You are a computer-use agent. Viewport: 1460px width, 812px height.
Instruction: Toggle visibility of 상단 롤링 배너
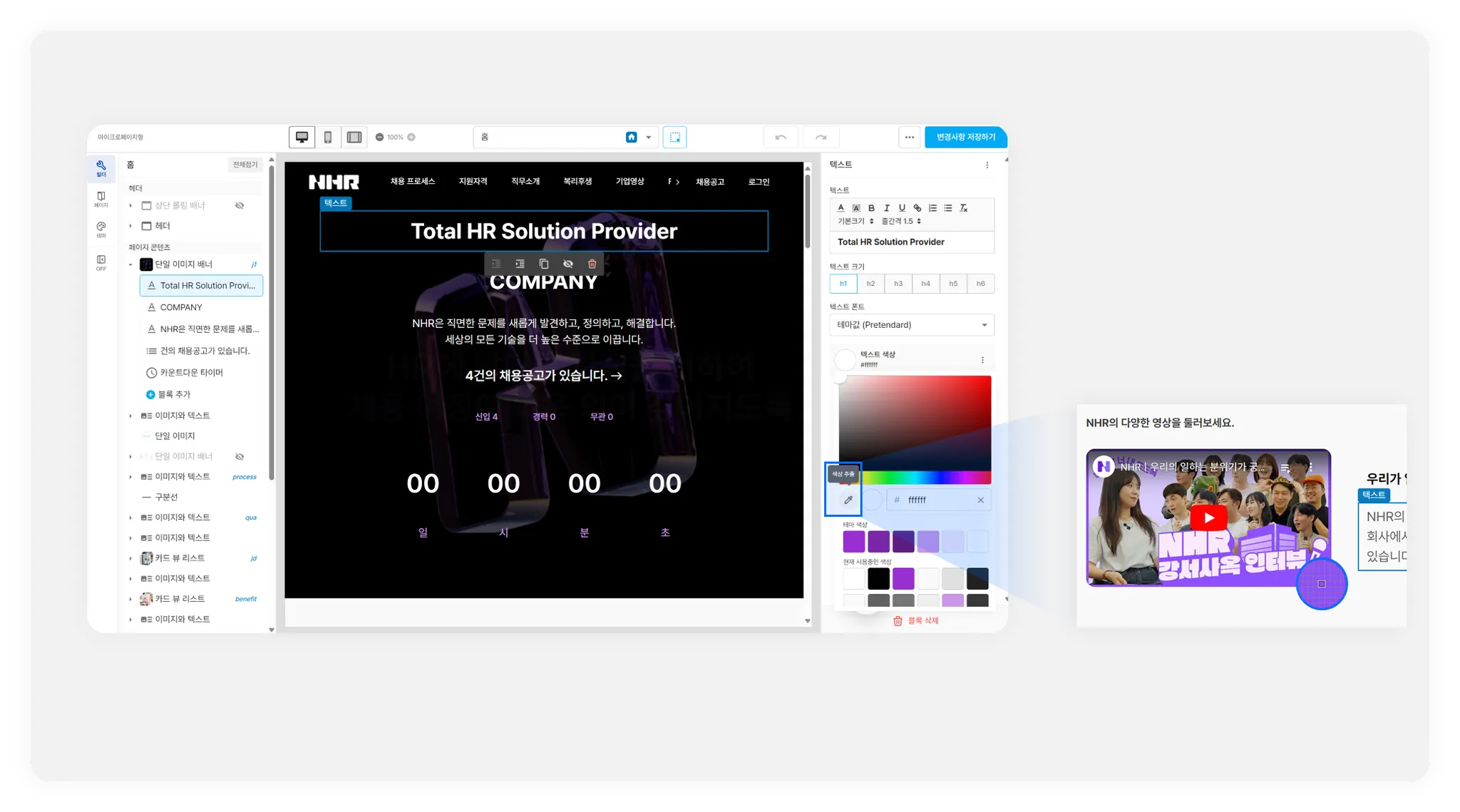pos(240,205)
